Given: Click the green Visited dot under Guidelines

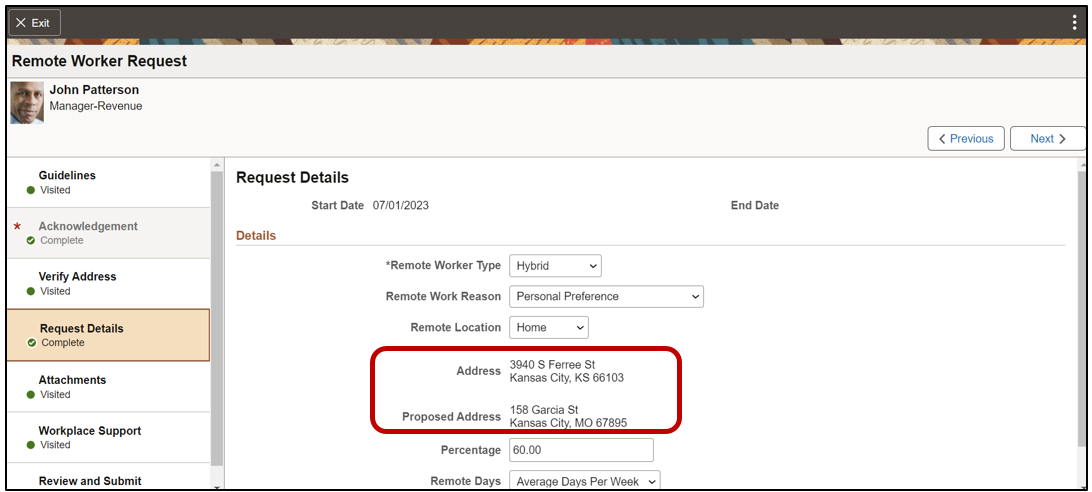Looking at the screenshot, I should [x=31, y=190].
